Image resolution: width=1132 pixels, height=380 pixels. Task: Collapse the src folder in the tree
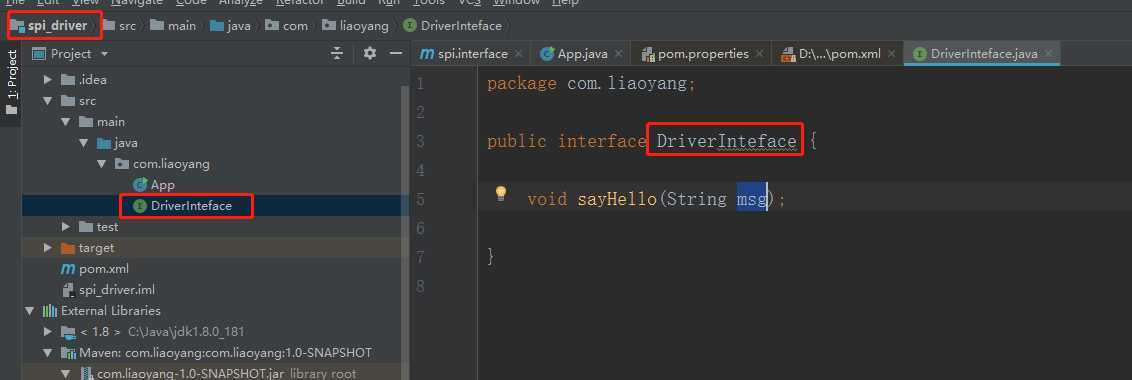tap(48, 100)
